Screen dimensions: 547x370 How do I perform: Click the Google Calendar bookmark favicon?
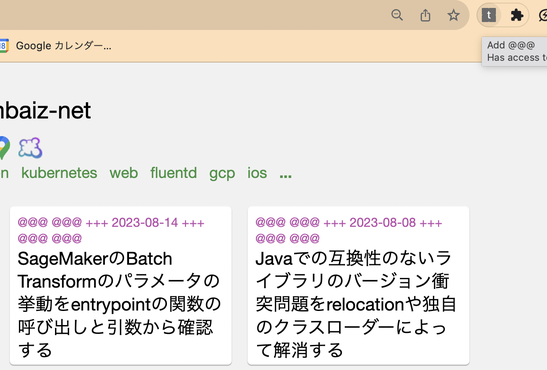(x=4, y=46)
